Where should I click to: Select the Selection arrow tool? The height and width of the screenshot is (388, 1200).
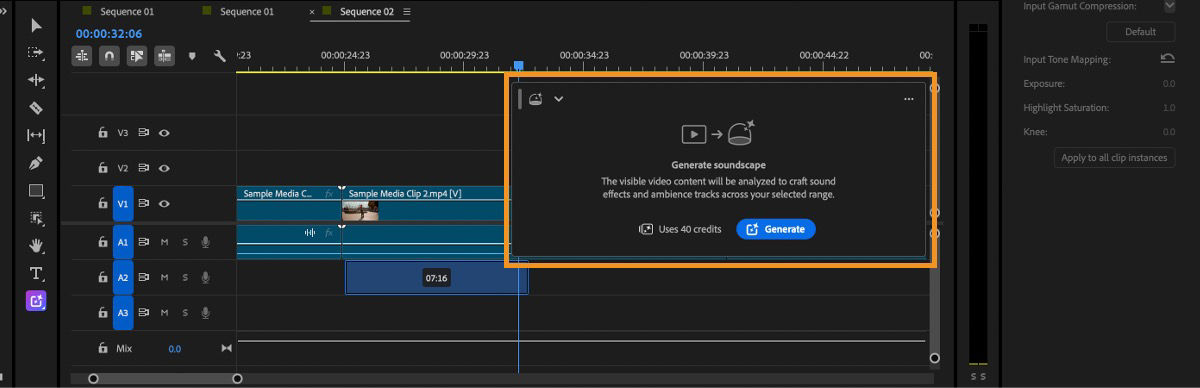pyautogui.click(x=36, y=25)
